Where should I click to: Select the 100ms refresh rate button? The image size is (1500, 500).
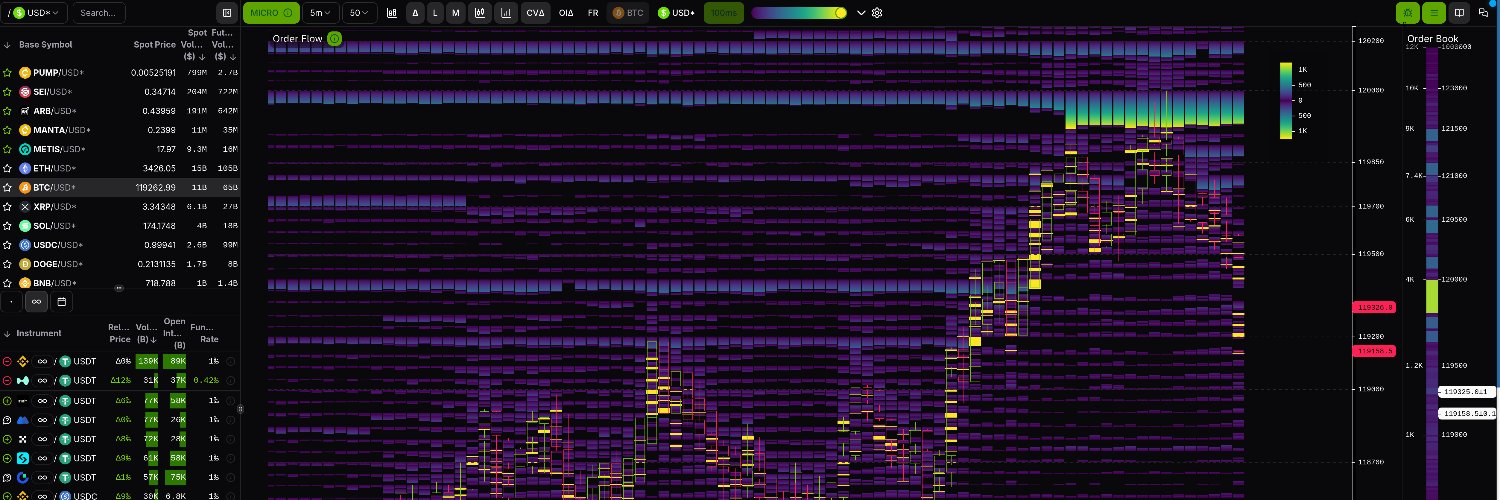(723, 13)
